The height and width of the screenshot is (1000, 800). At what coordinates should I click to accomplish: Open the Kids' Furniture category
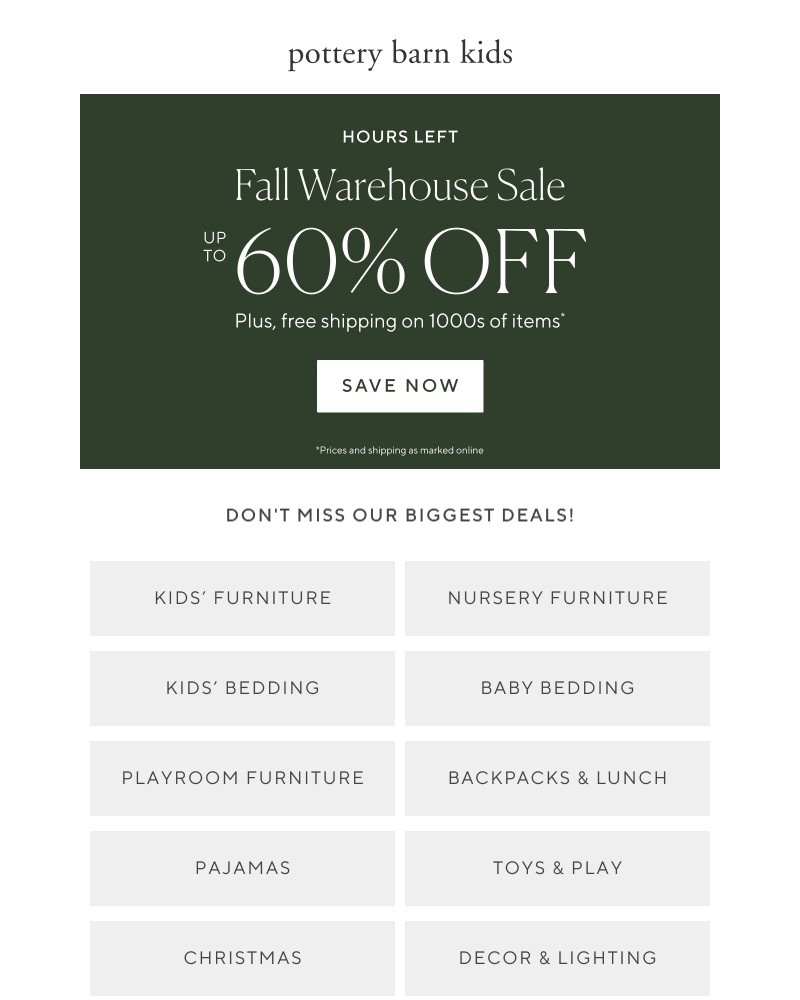click(x=243, y=598)
